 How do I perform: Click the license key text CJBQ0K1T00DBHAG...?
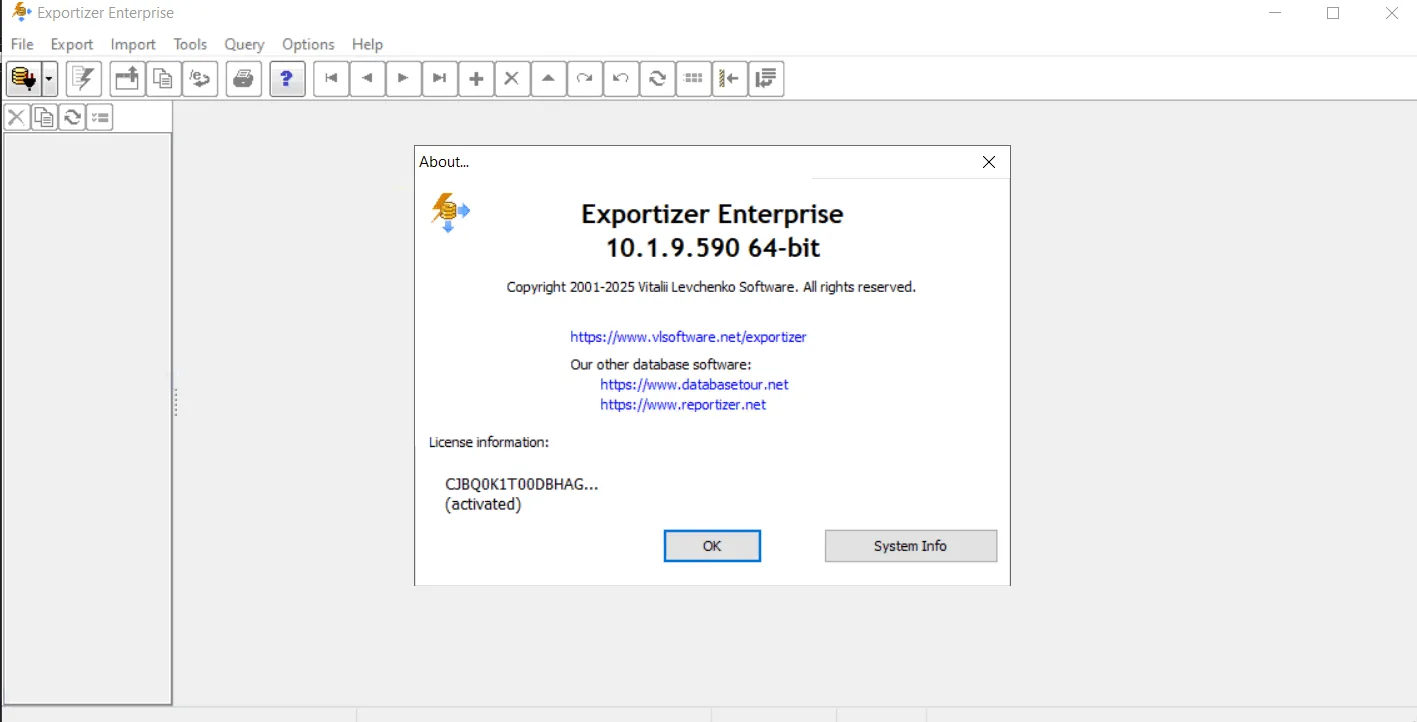point(522,484)
